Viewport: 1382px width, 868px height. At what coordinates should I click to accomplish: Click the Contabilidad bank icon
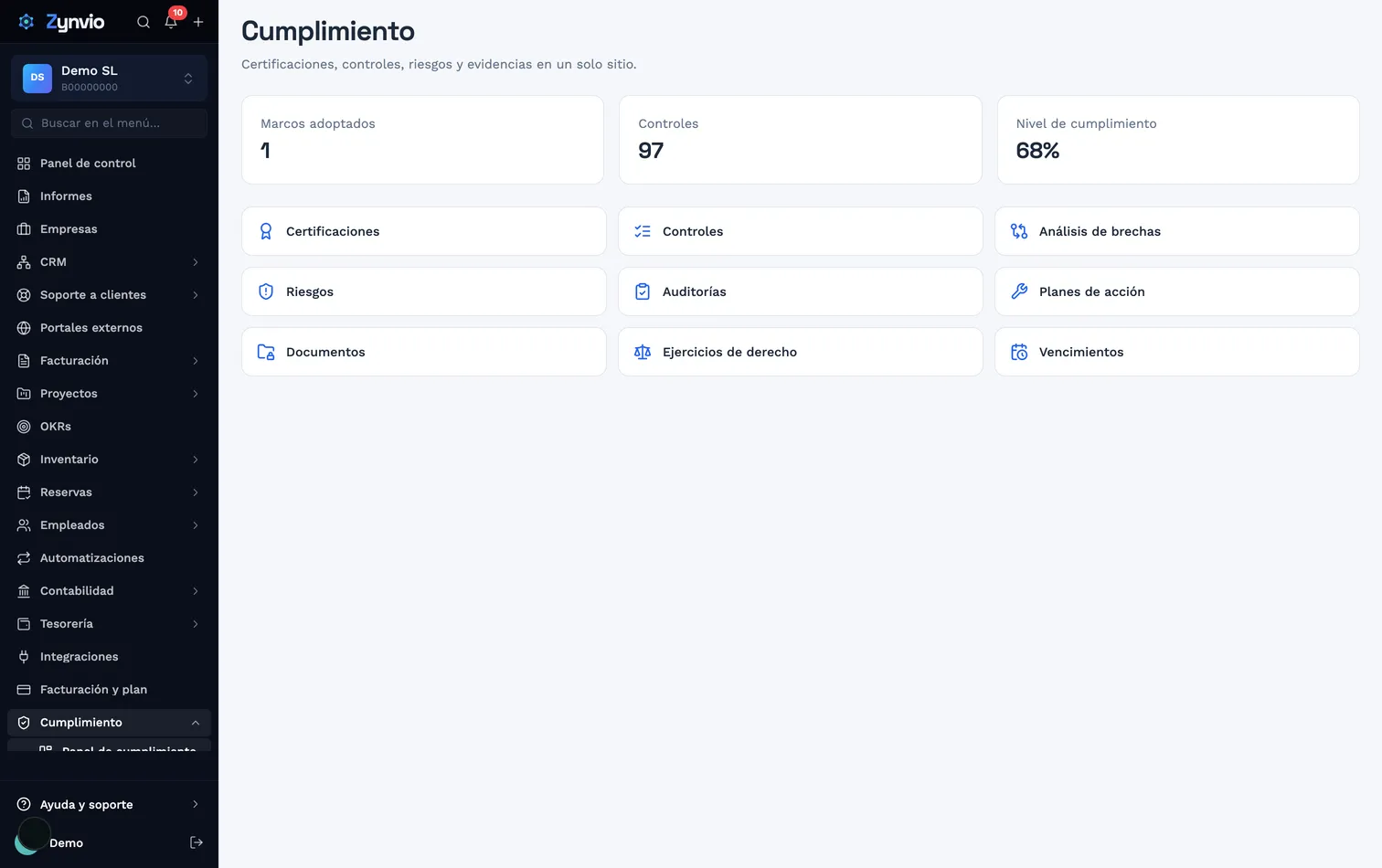(x=24, y=591)
